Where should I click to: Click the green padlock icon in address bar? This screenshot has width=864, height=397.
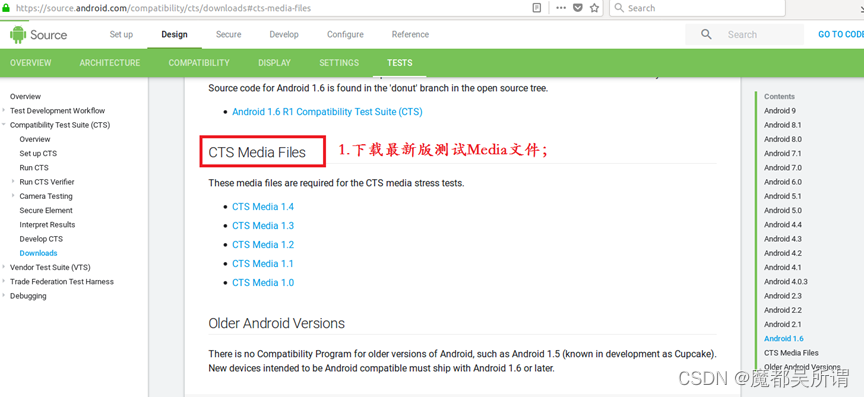(x=7, y=8)
